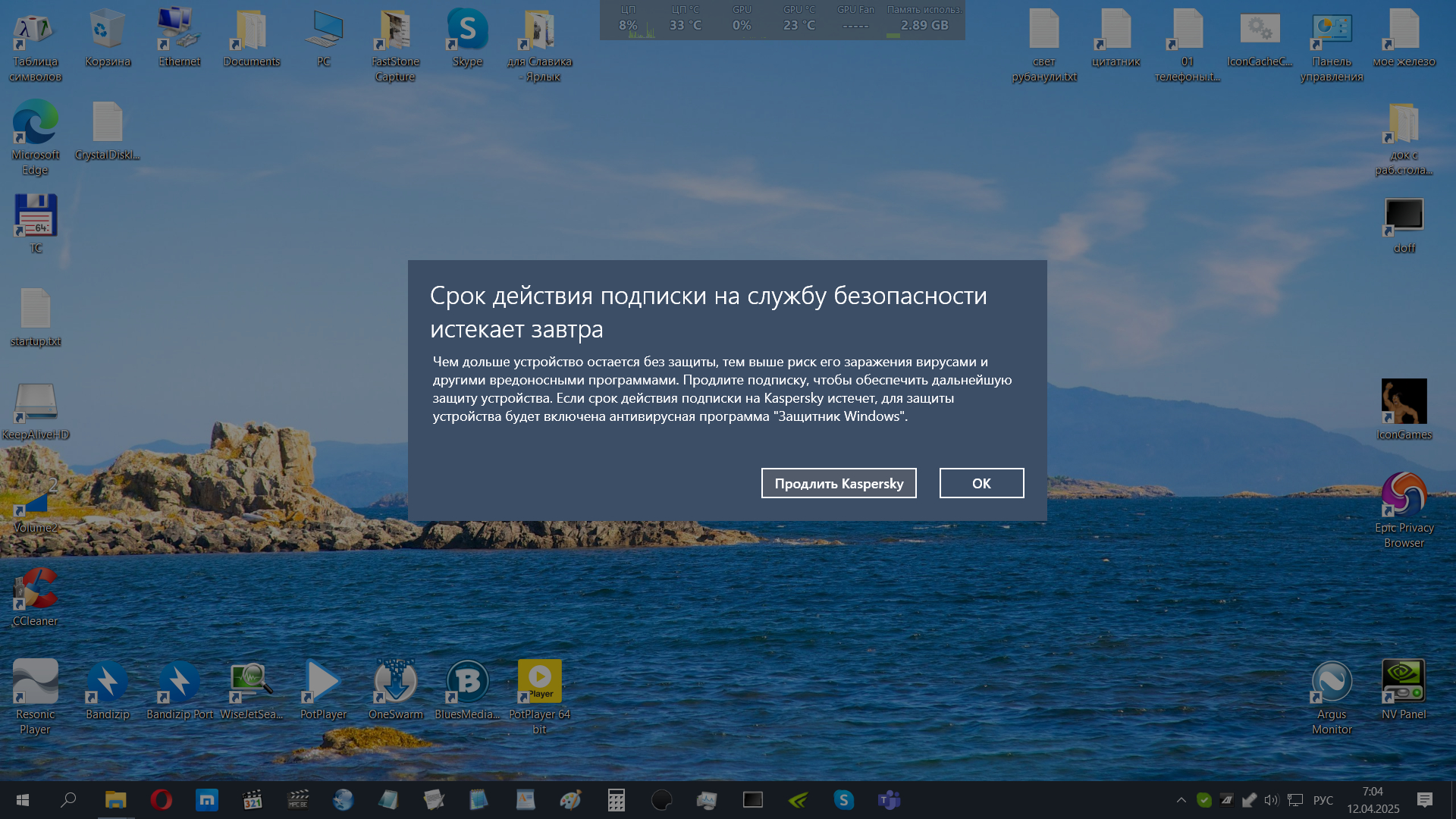
Task: Open notification center in the taskbar
Action: click(1424, 799)
